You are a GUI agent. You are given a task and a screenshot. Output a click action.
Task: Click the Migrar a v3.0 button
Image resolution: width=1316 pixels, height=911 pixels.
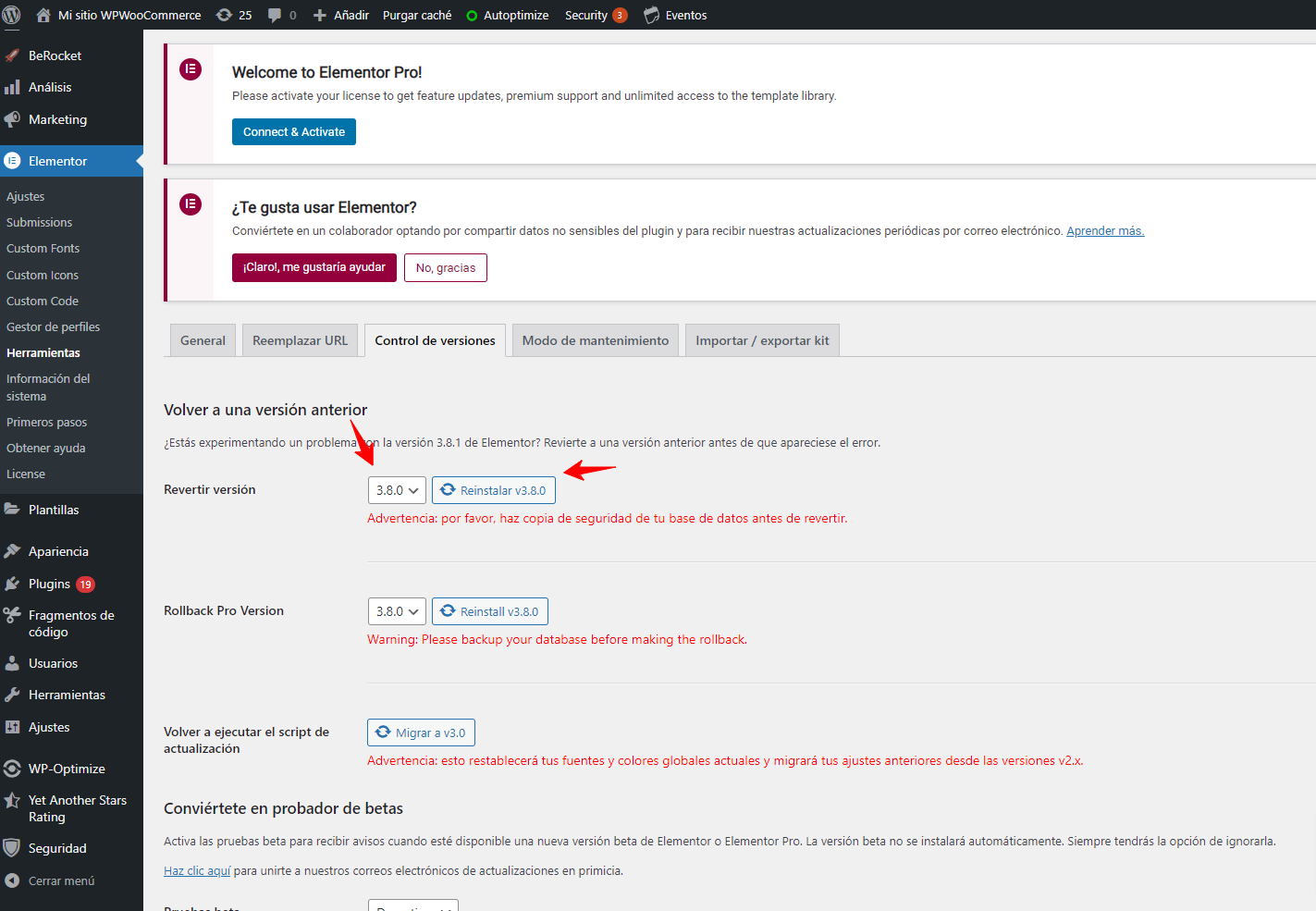[421, 732]
